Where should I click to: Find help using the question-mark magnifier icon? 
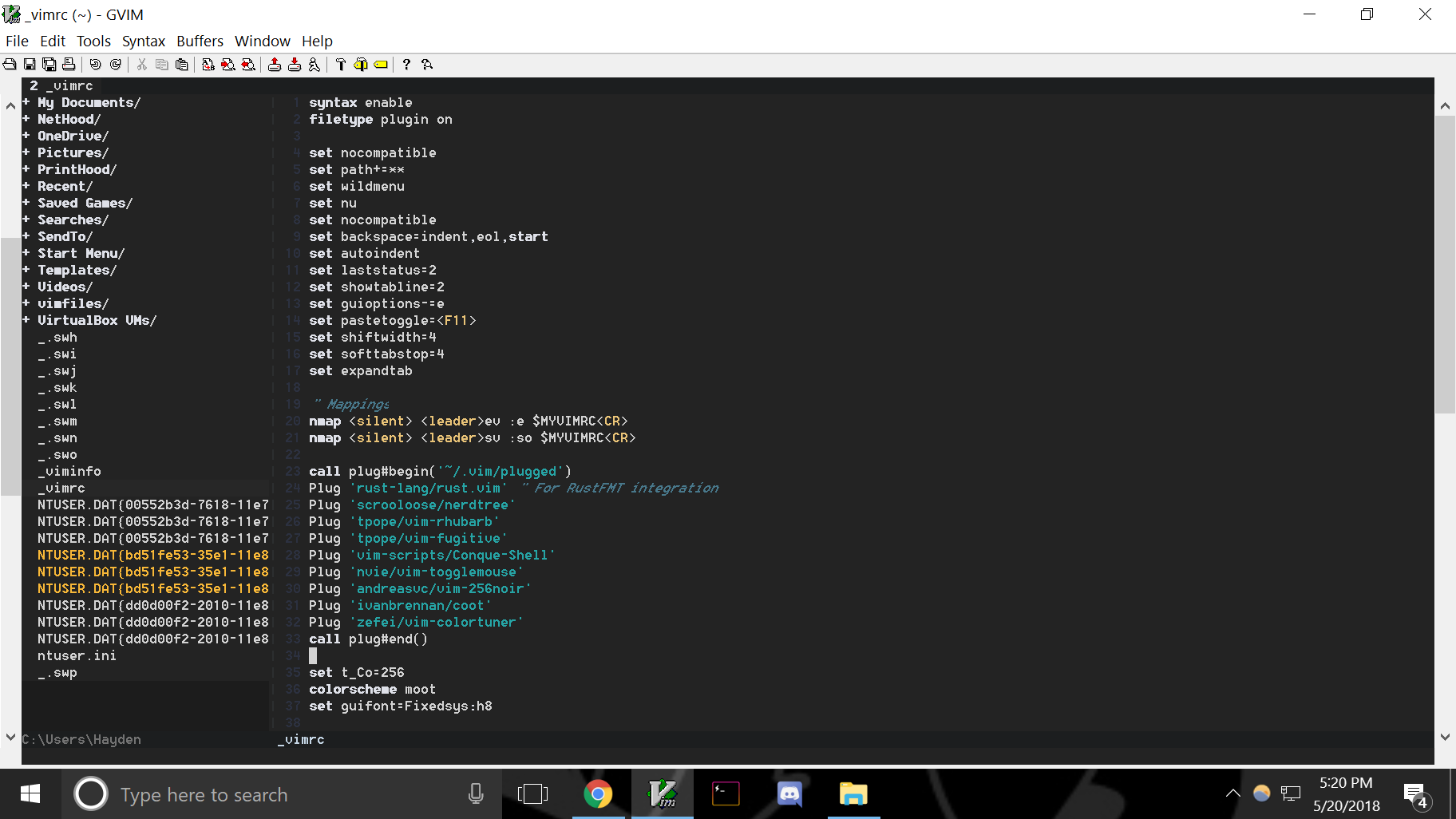(x=427, y=65)
